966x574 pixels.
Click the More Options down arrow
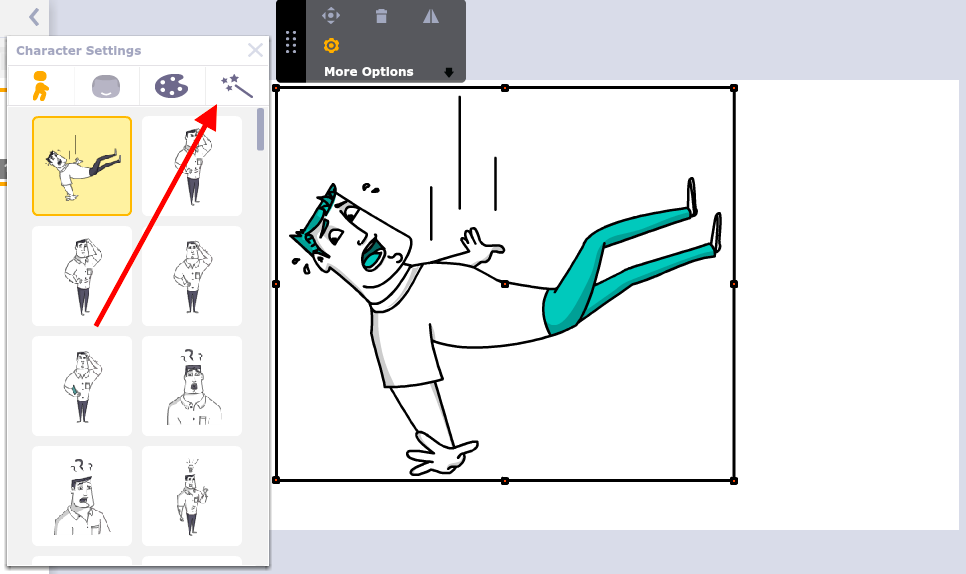point(448,73)
